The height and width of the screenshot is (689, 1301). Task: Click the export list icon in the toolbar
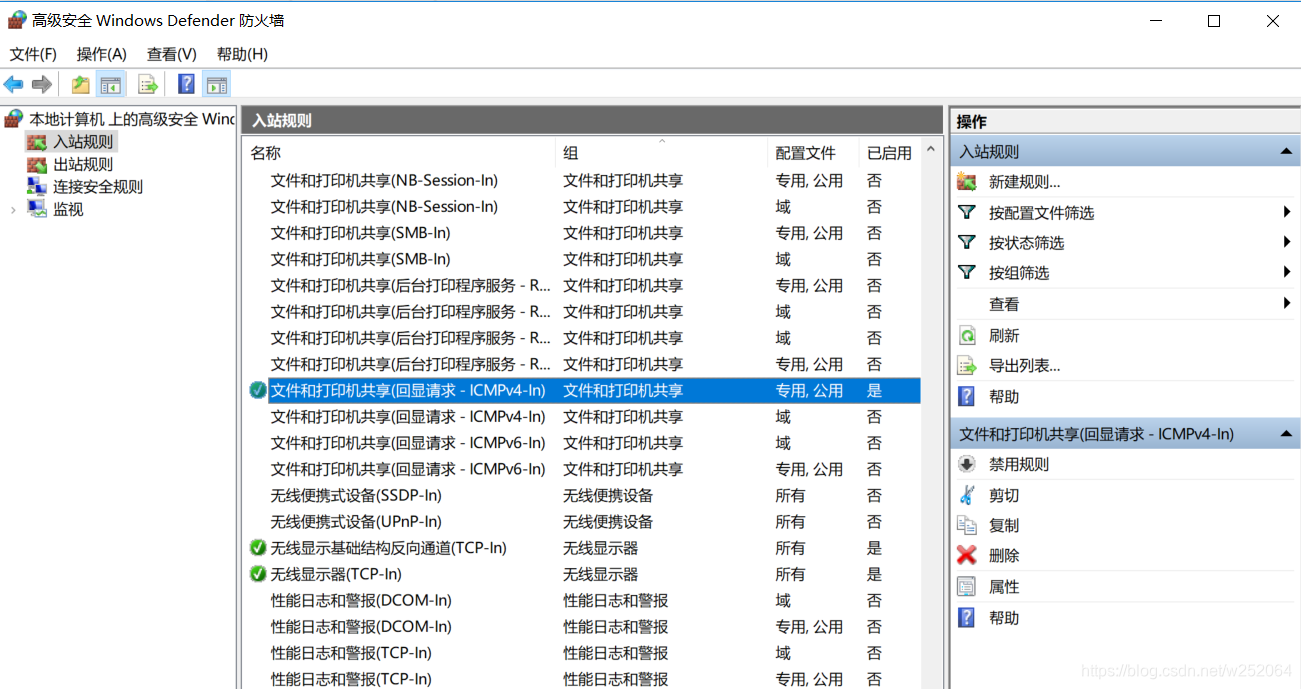[148, 85]
